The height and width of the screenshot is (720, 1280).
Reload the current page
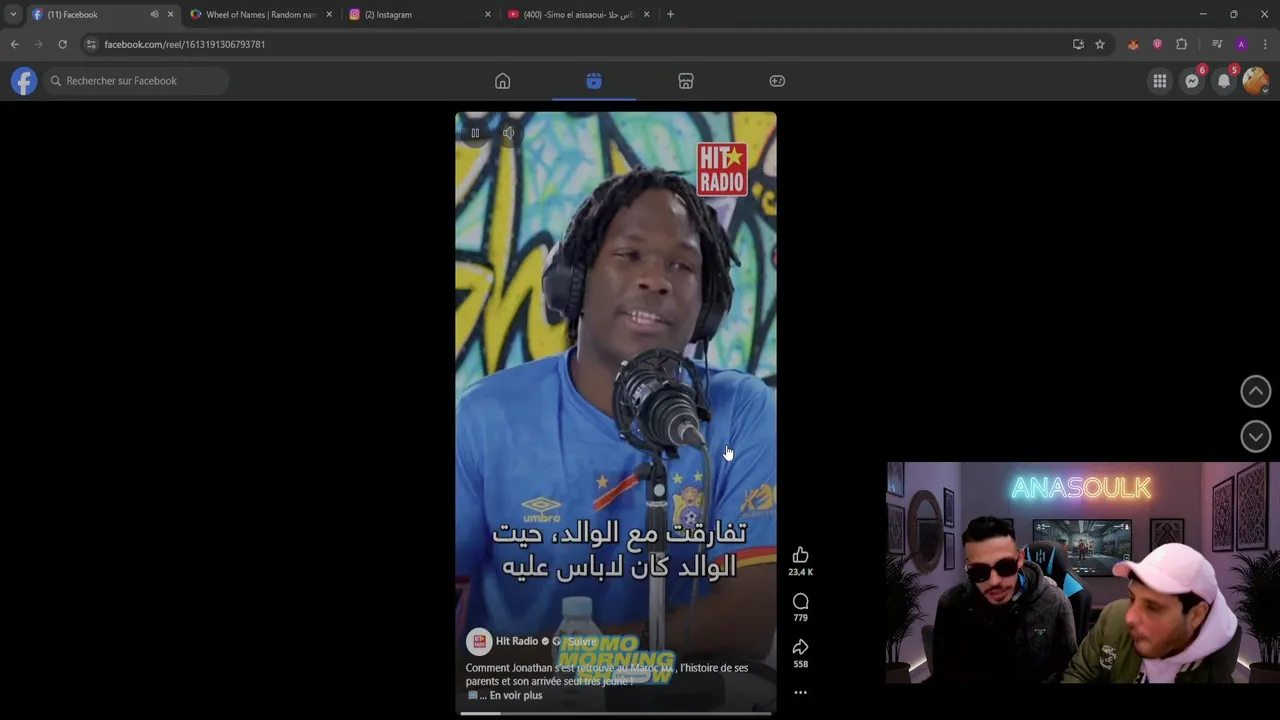tap(62, 44)
